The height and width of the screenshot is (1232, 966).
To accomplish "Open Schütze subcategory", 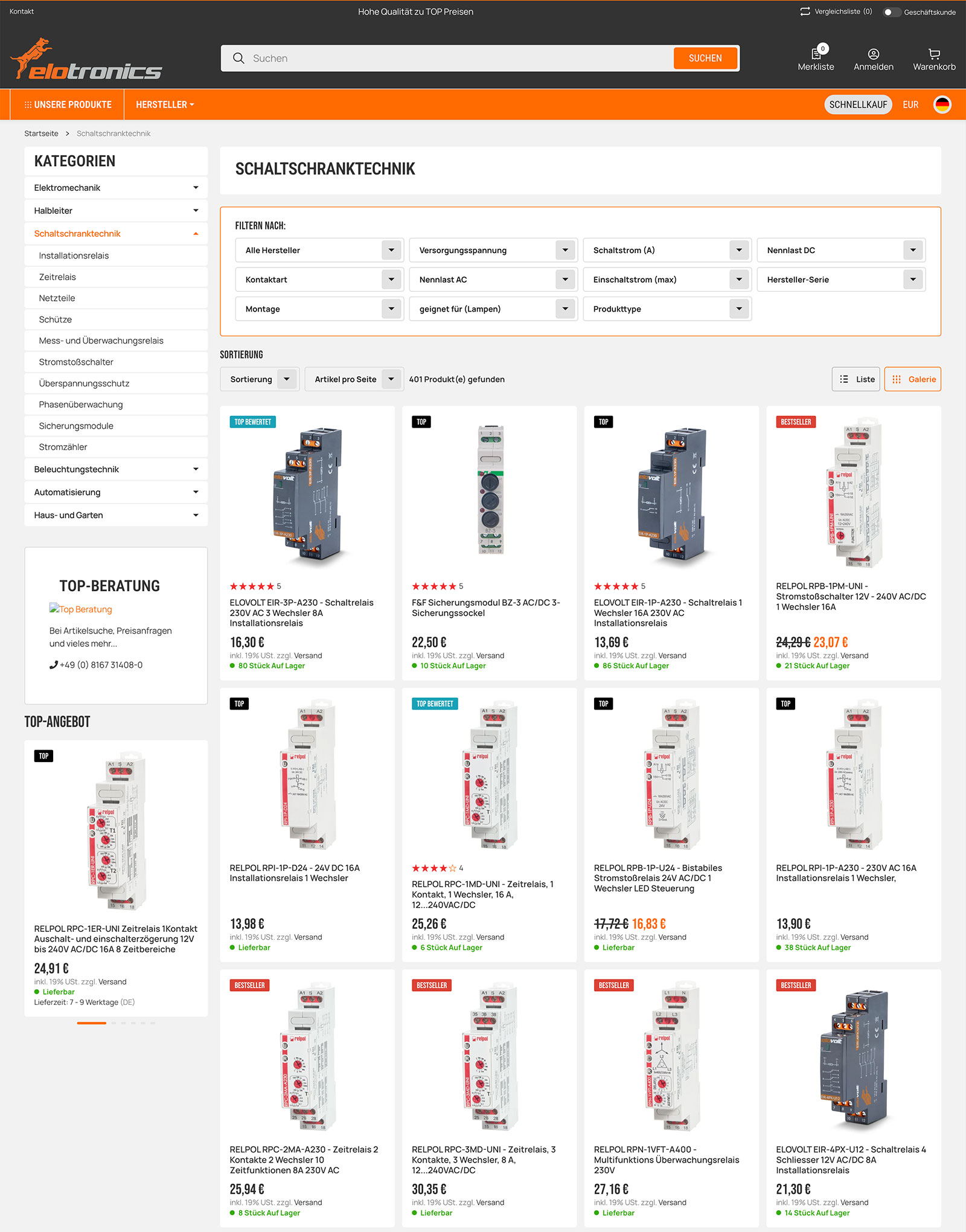I will 116,319.
